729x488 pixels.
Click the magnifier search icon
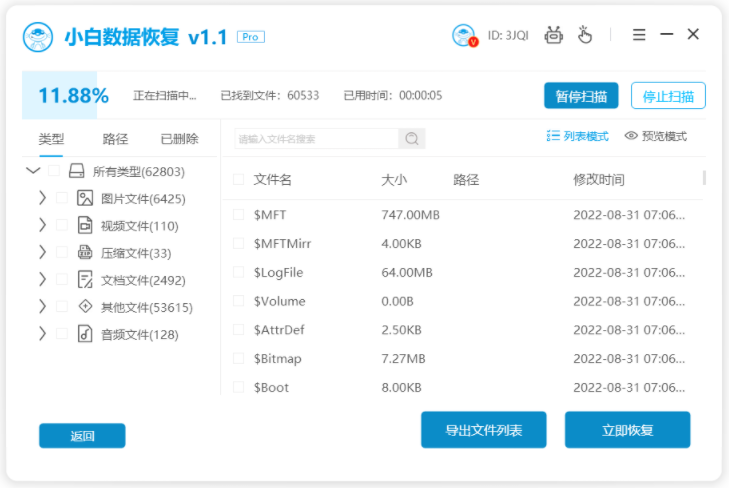coord(411,139)
